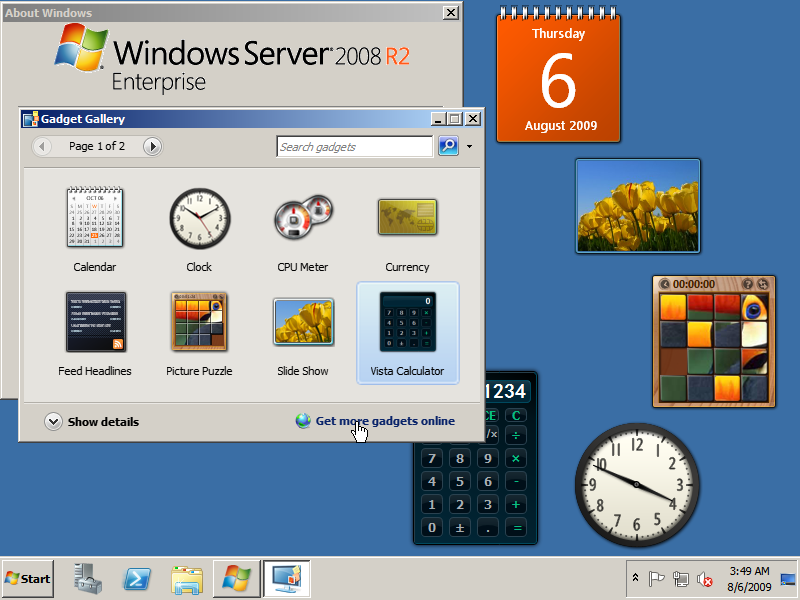The width and height of the screenshot is (800, 600).
Task: Click calculator key 4
Action: (x=432, y=482)
